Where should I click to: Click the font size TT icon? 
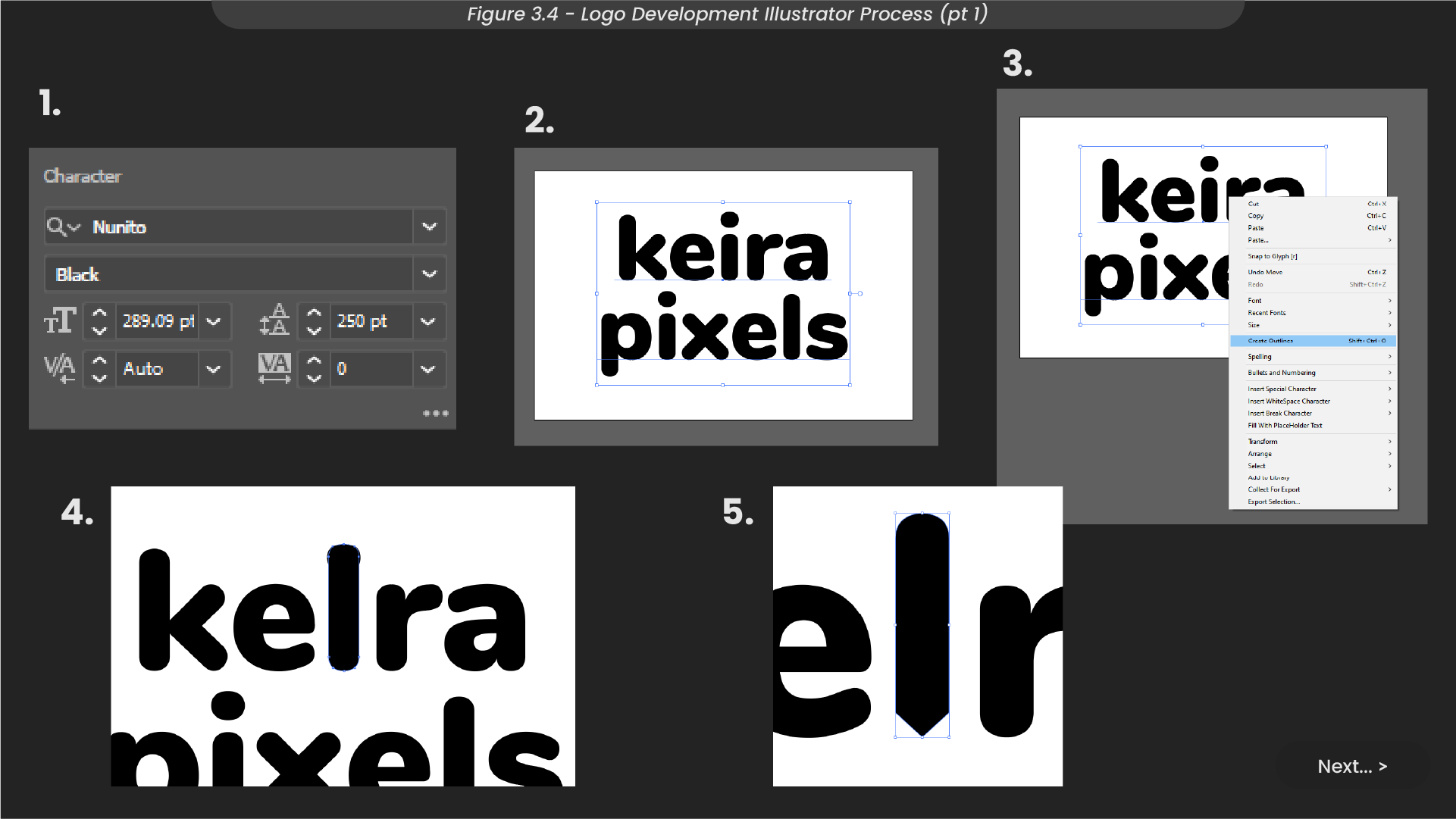(x=60, y=321)
